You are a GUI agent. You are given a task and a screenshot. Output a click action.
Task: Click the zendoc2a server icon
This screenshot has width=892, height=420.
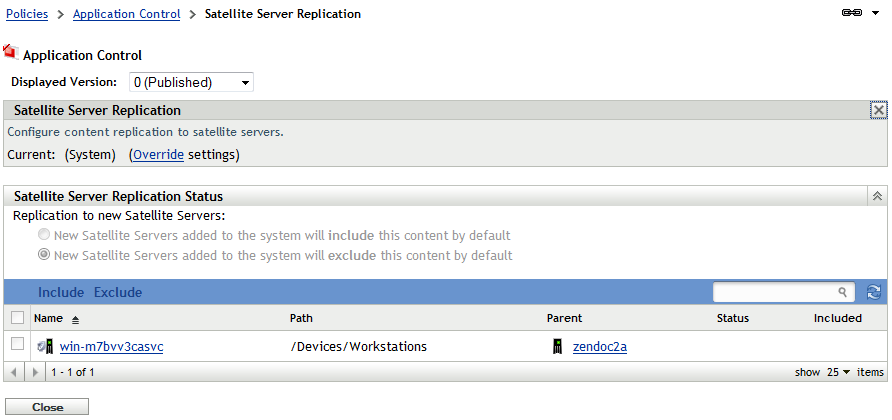point(558,346)
